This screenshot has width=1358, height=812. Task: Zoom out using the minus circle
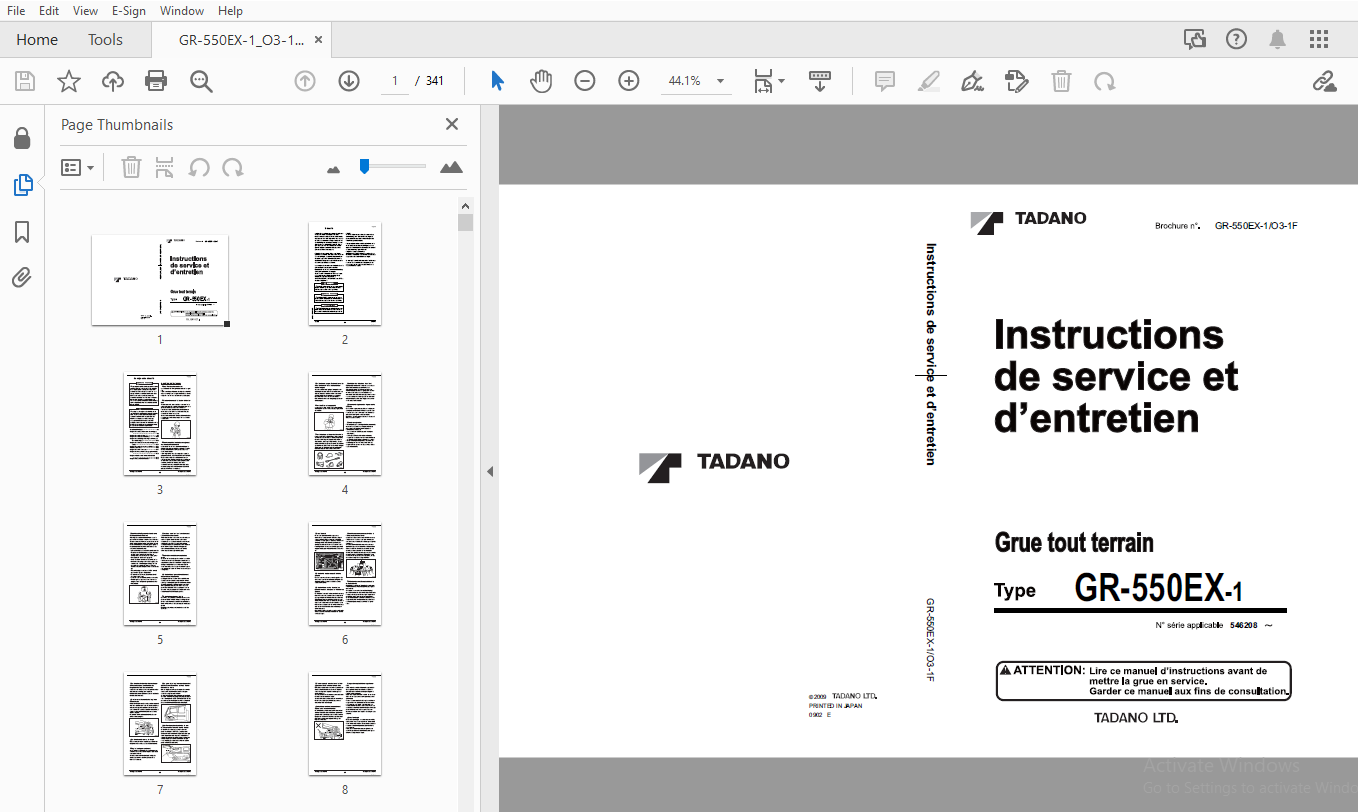click(x=585, y=81)
